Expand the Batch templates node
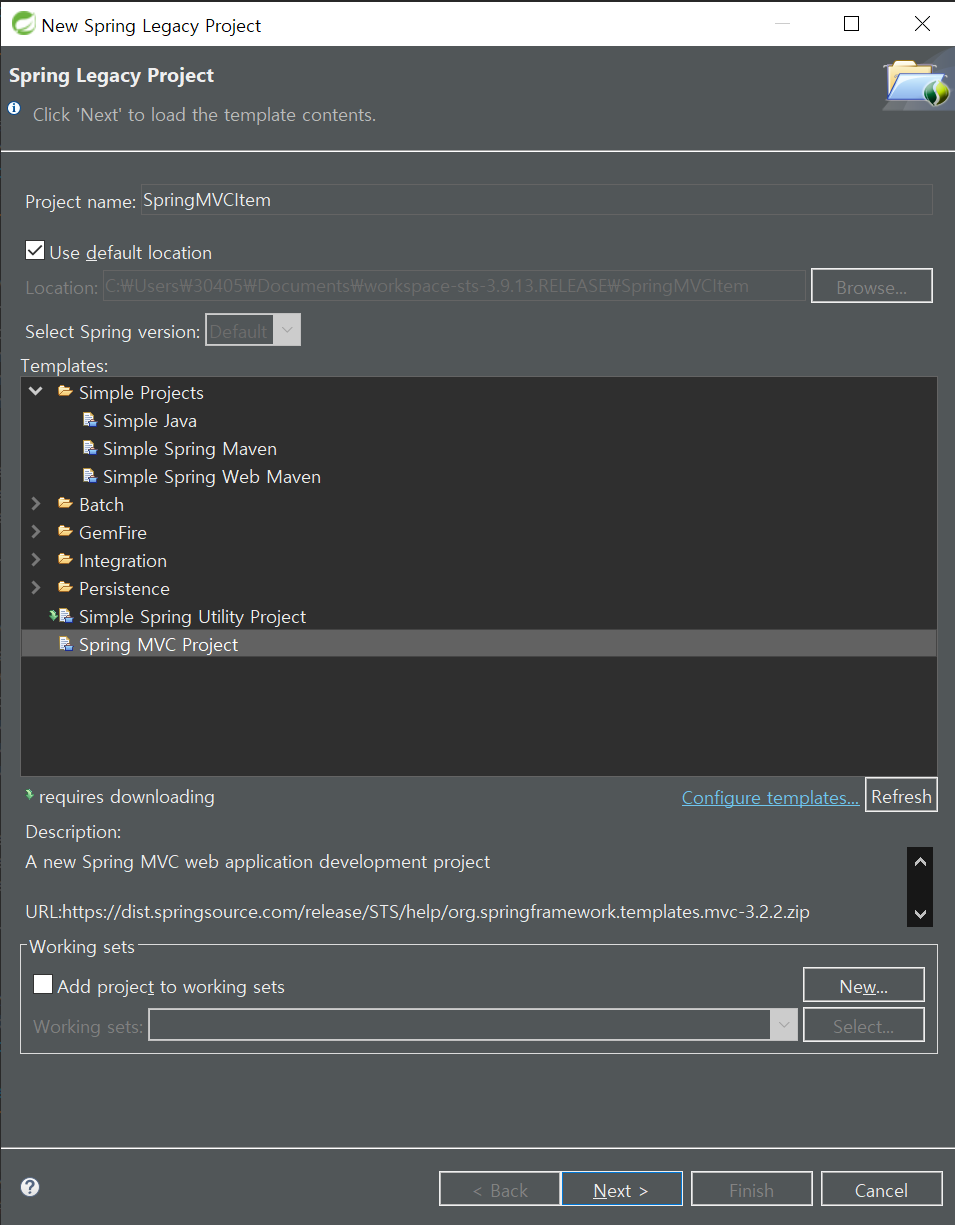 [x=36, y=504]
